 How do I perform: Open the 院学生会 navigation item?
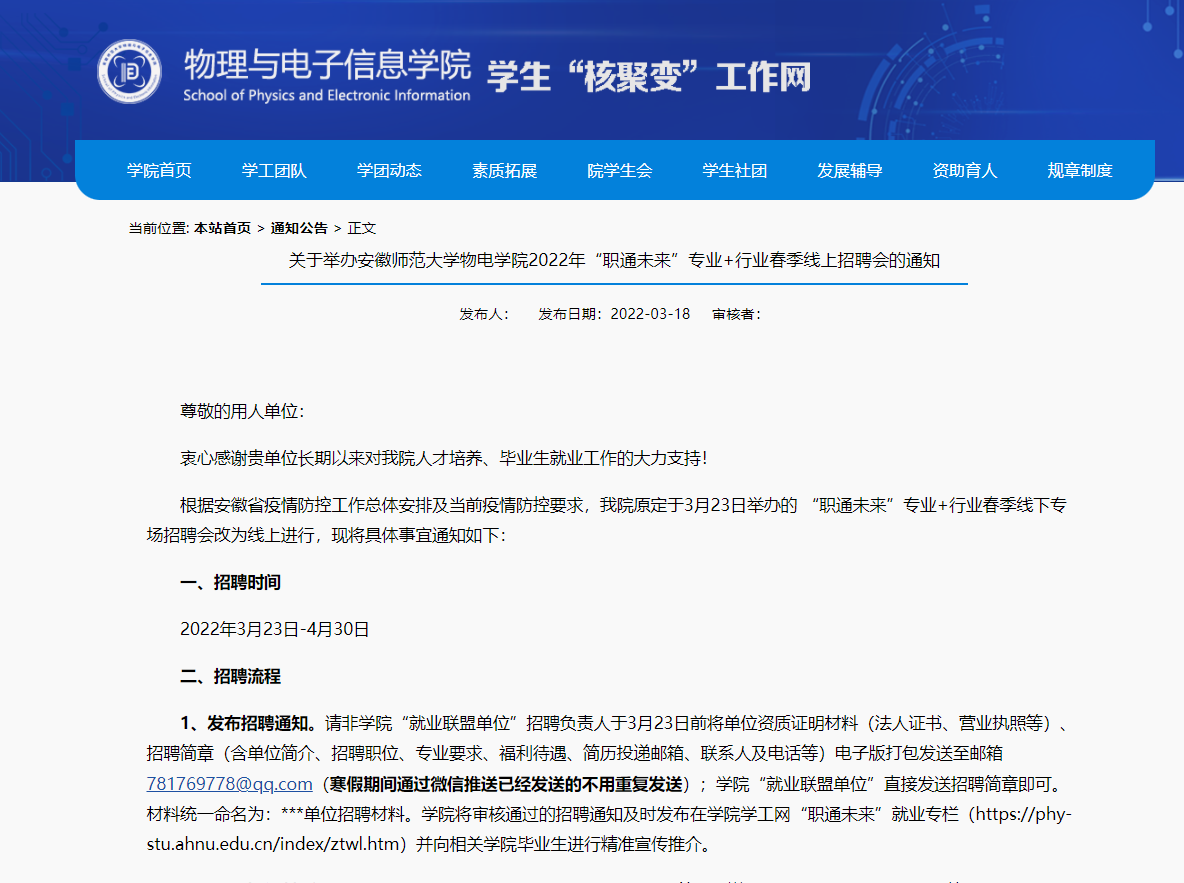point(619,171)
